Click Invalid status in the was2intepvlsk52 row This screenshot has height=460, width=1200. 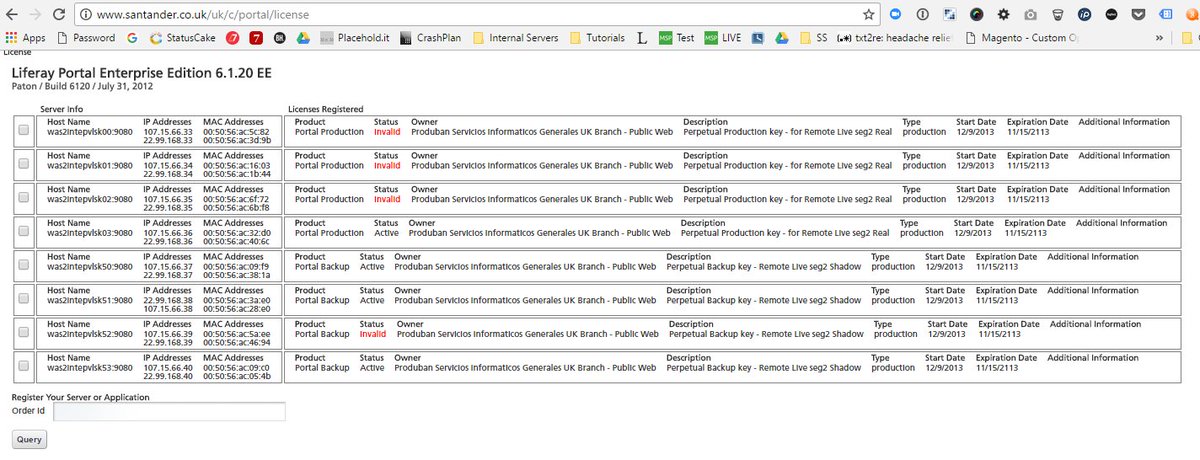coord(373,334)
